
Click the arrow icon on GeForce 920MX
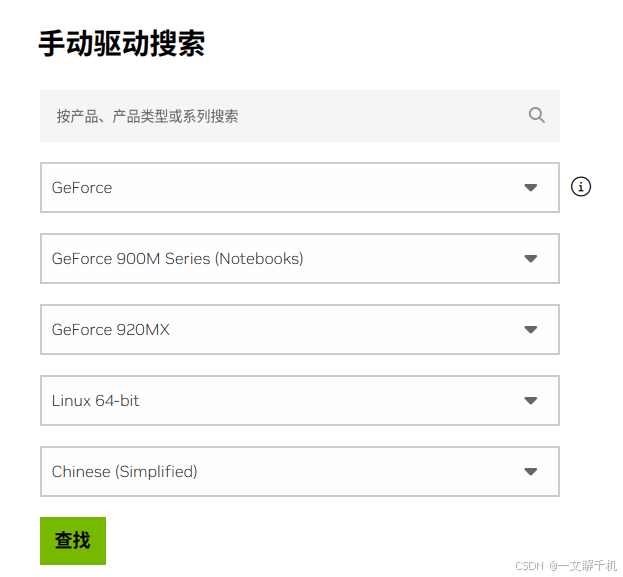point(531,330)
